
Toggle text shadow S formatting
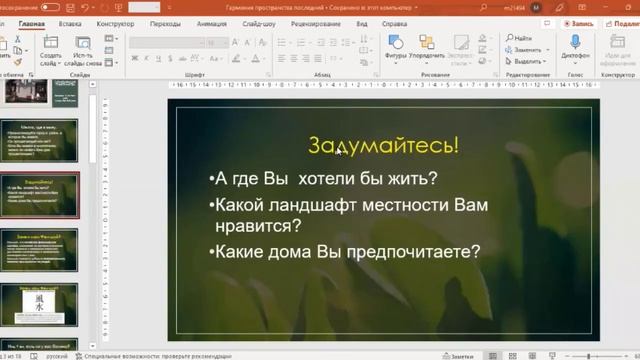point(170,59)
